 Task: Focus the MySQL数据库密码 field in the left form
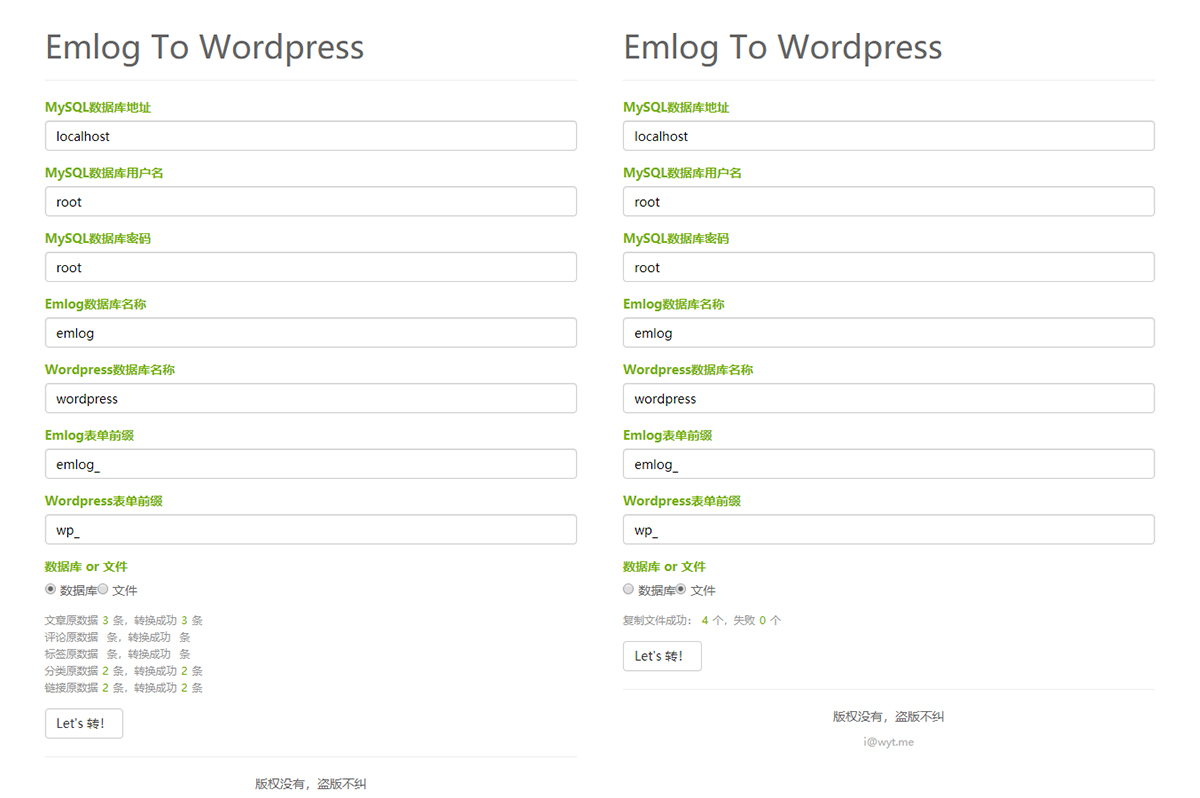coord(311,267)
